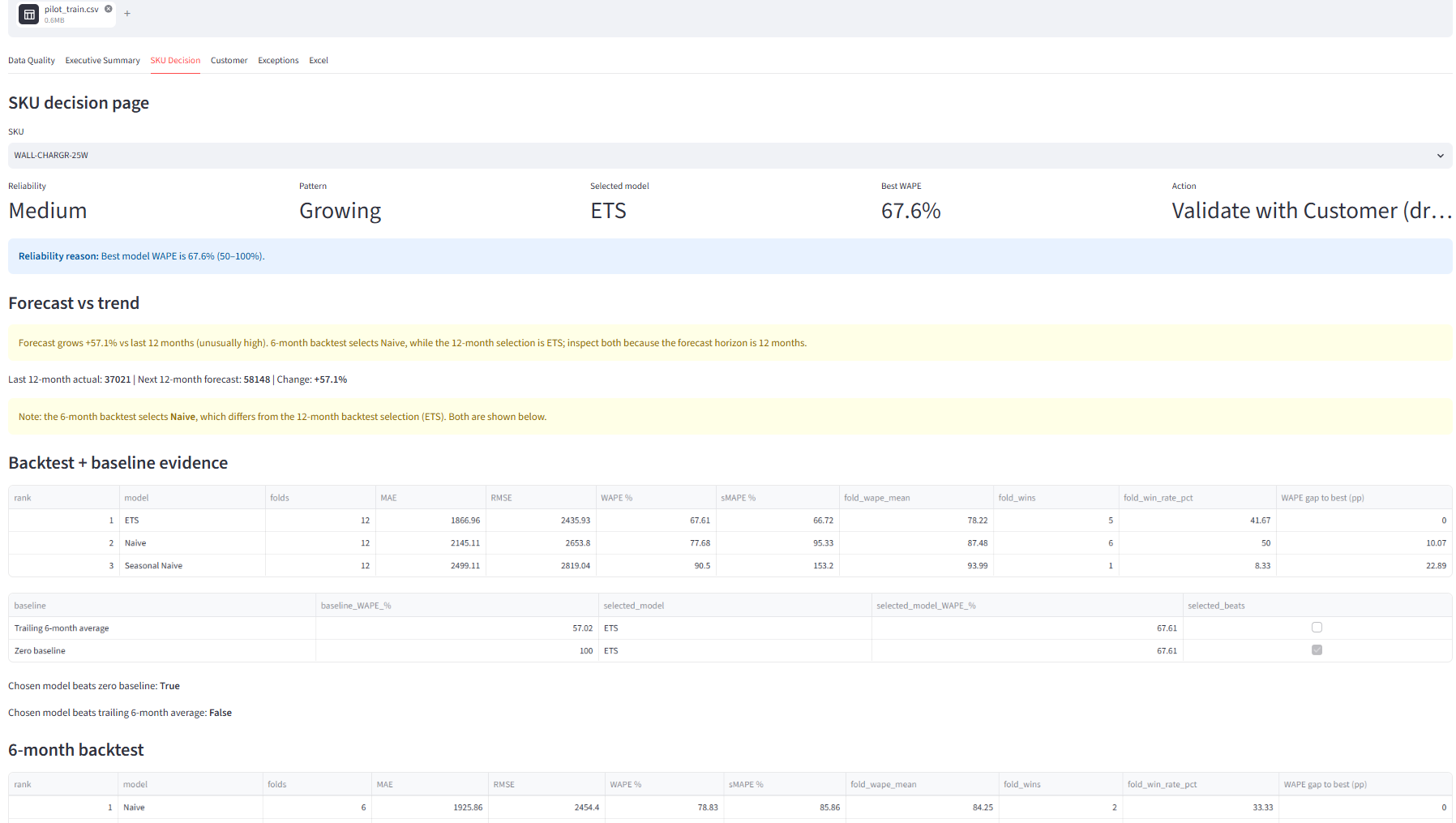Select the Seasonal Naive model cell
This screenshot has width=1456, height=823.
[192, 566]
